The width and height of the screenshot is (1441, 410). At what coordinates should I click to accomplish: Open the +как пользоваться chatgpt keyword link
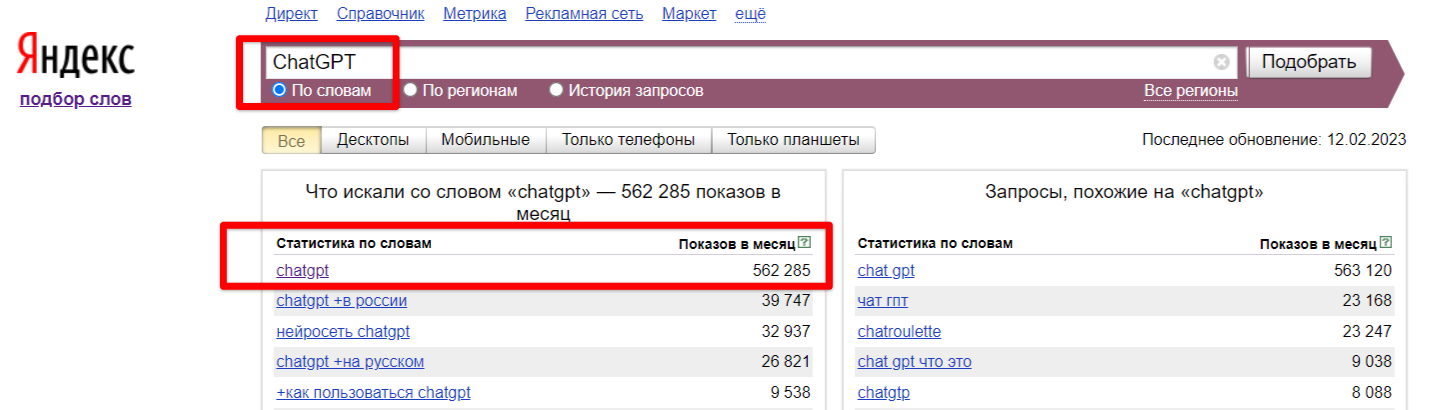(373, 392)
